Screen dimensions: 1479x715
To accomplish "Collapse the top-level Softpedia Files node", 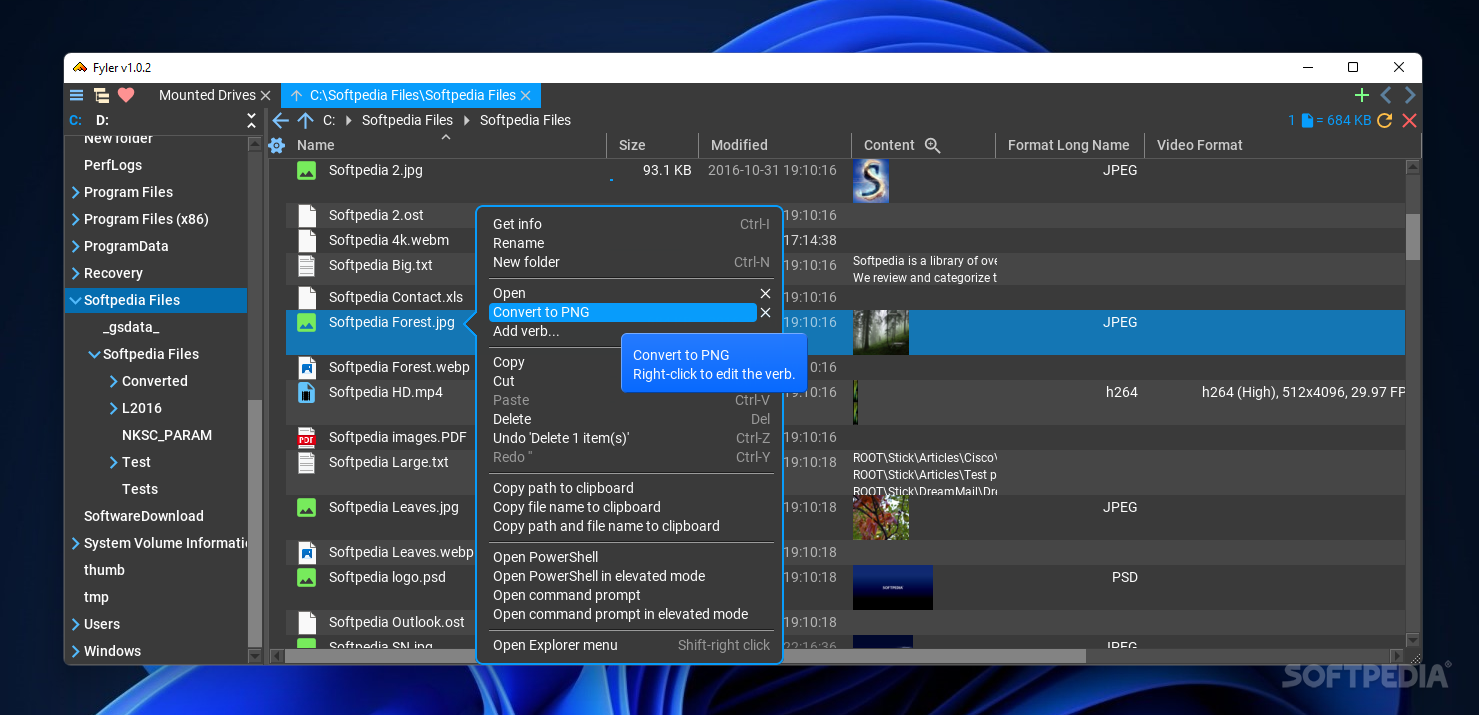I will (75, 300).
